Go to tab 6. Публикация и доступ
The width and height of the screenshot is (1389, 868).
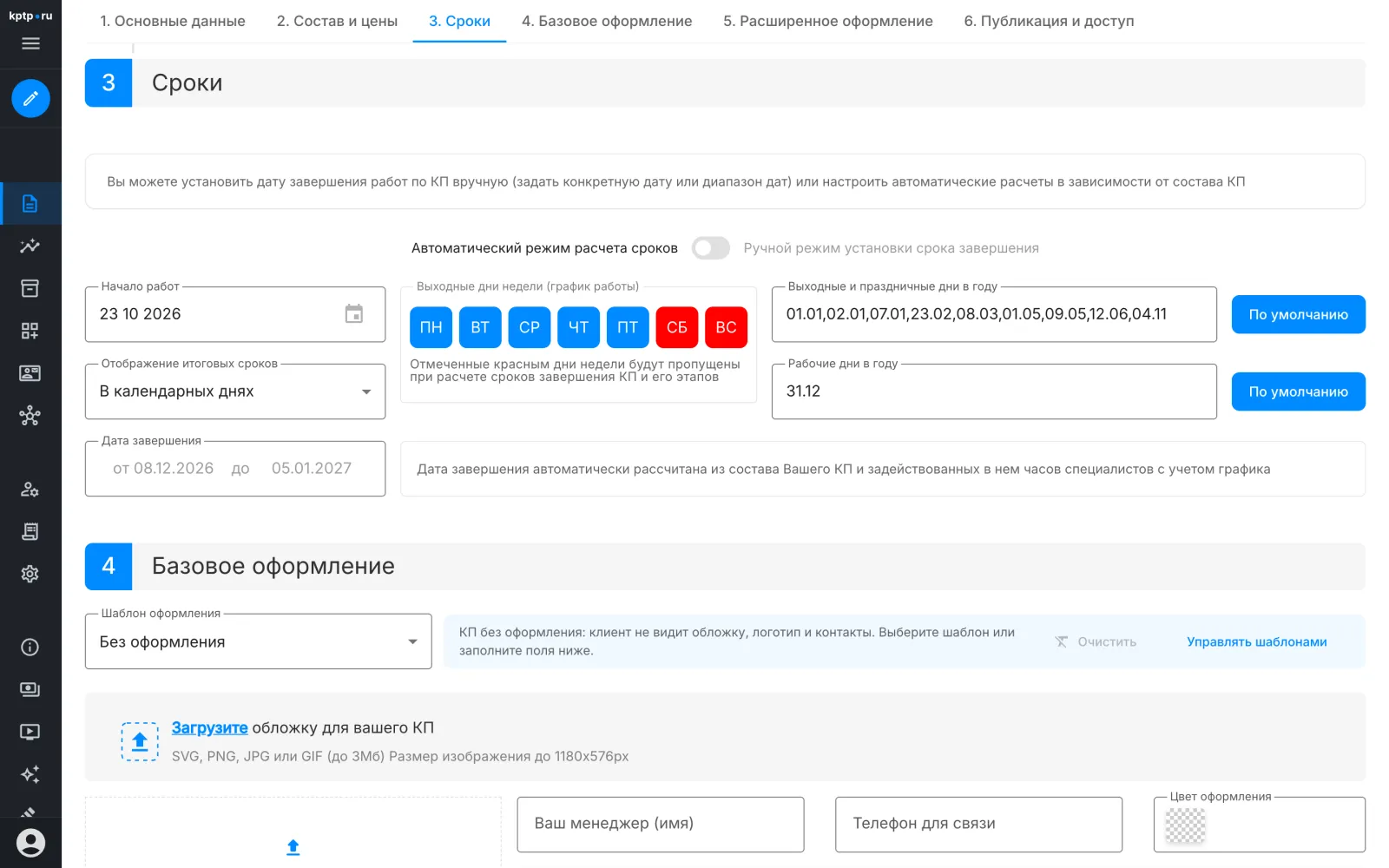point(1049,21)
